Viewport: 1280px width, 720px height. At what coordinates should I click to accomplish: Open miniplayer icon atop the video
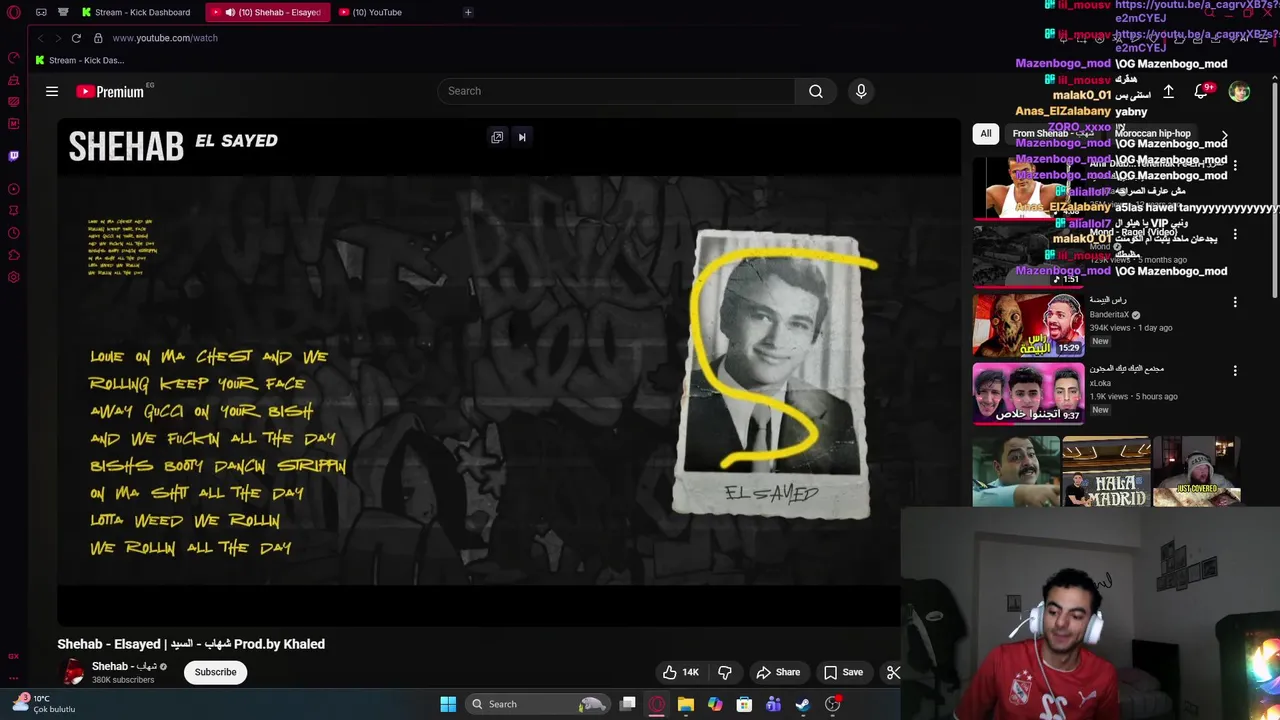pyautogui.click(x=497, y=137)
